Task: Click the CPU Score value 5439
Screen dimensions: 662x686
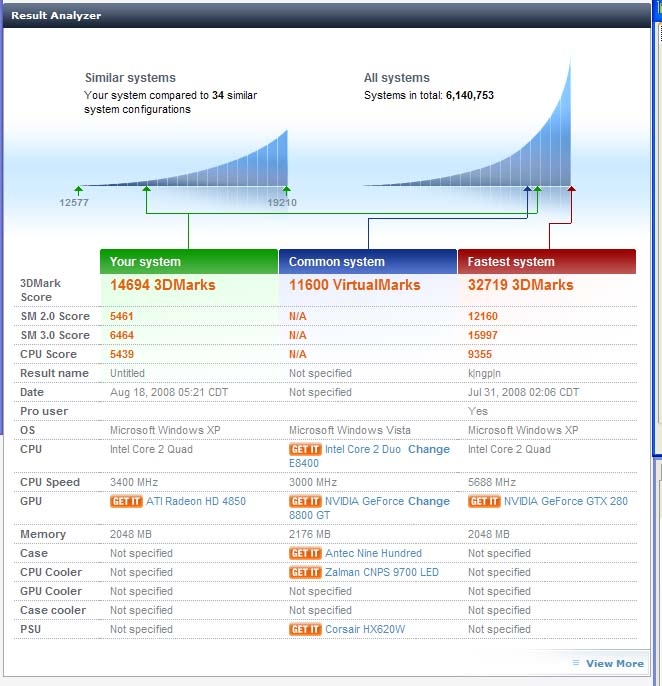Action: [x=122, y=354]
